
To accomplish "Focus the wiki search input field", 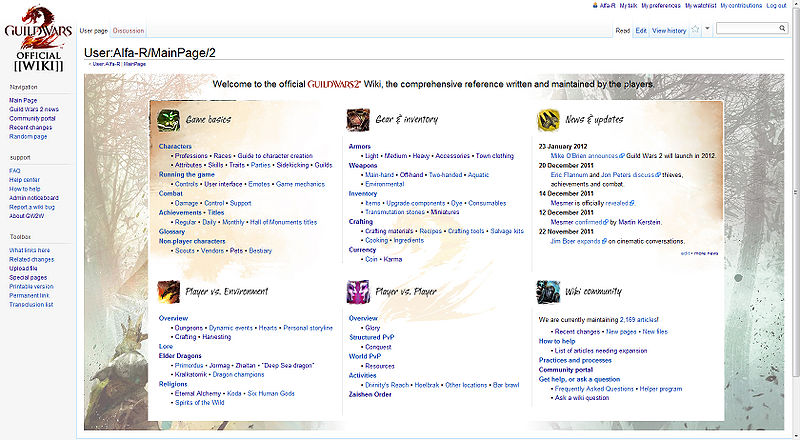I will pos(747,29).
